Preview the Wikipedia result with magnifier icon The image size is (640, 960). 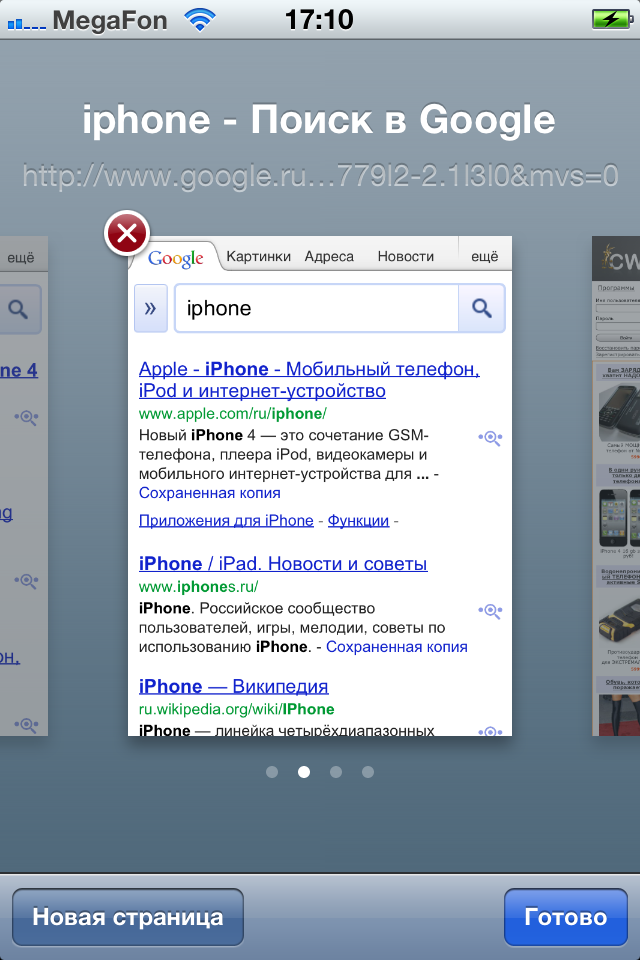click(x=489, y=731)
